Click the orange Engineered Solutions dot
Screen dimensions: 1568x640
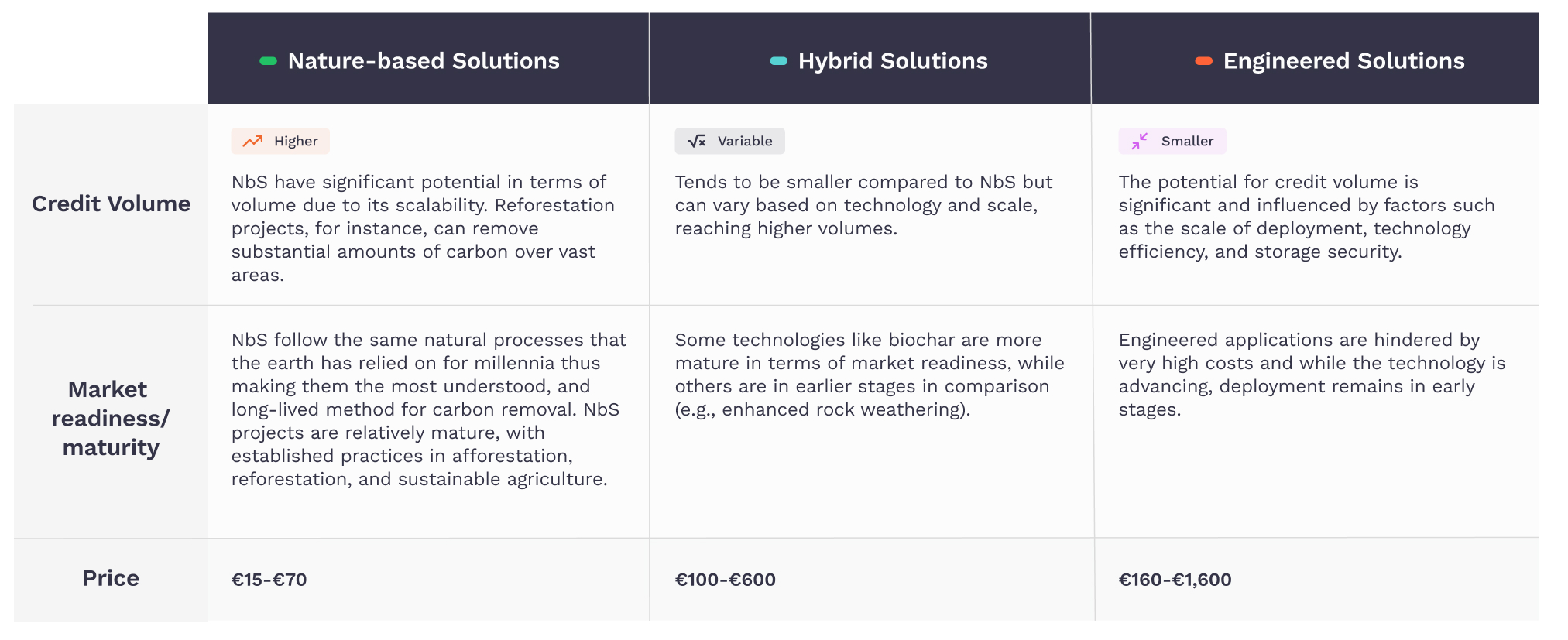[1203, 61]
